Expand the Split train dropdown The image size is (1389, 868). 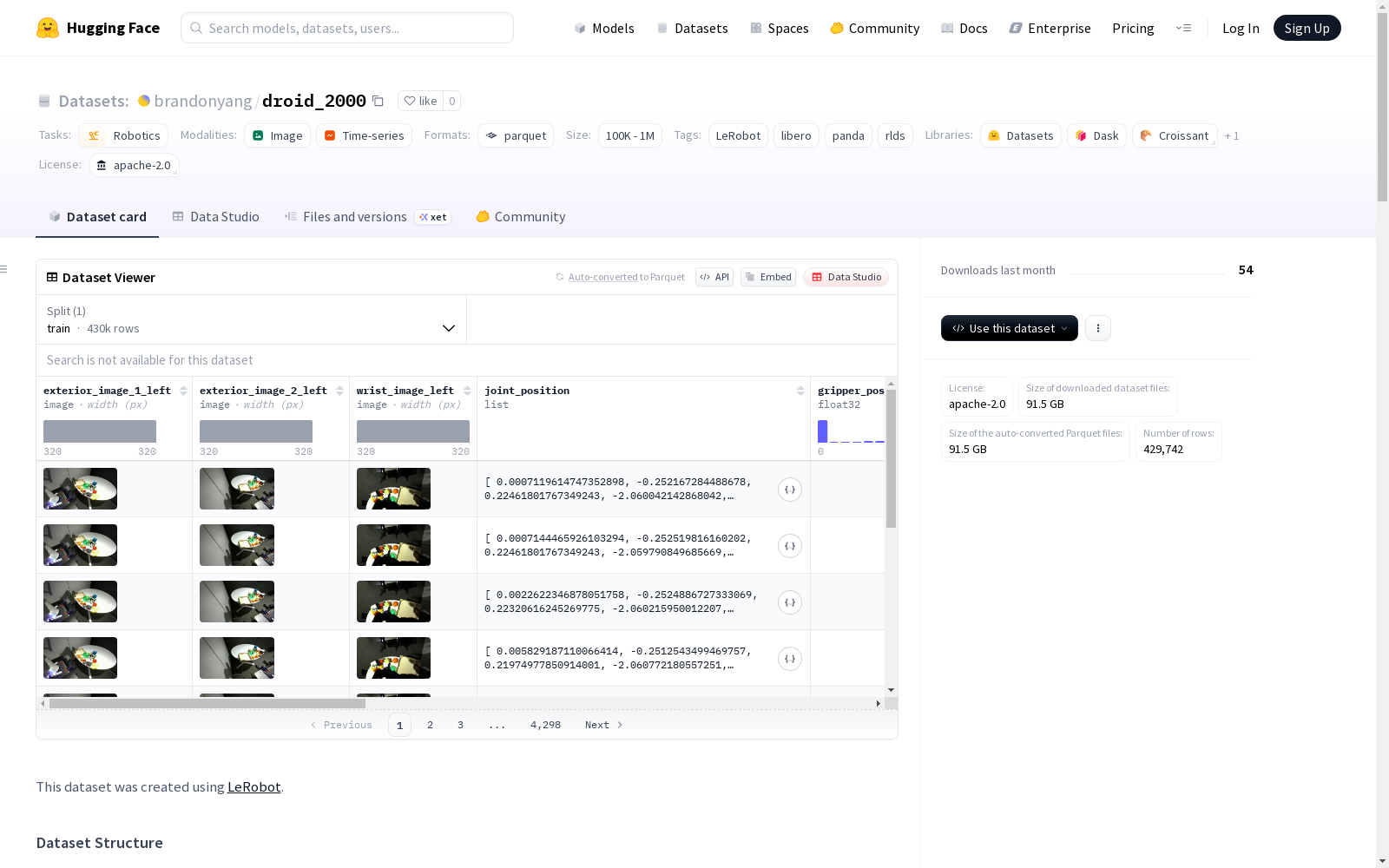(x=252, y=319)
